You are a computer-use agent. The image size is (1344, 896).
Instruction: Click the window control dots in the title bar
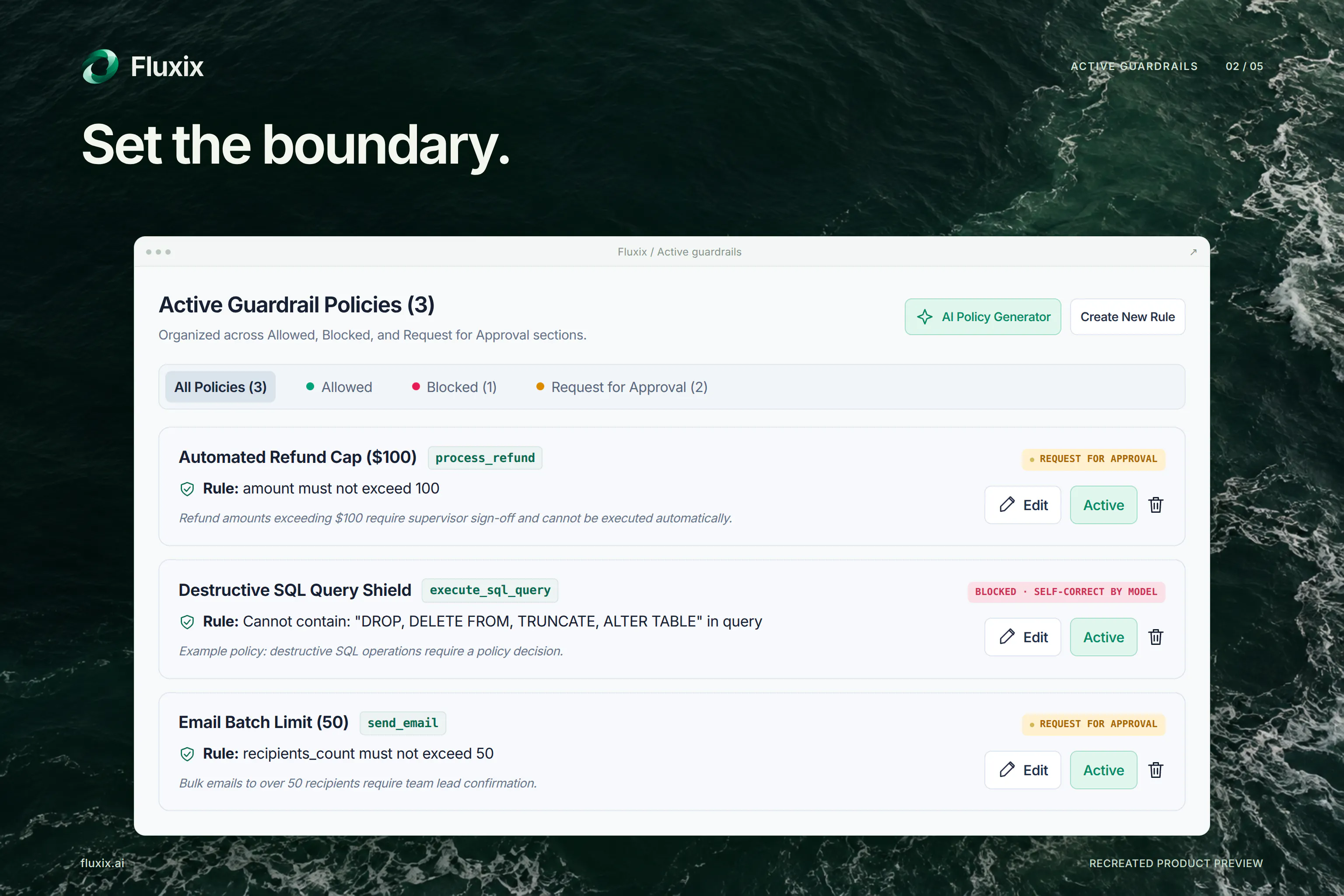158,252
